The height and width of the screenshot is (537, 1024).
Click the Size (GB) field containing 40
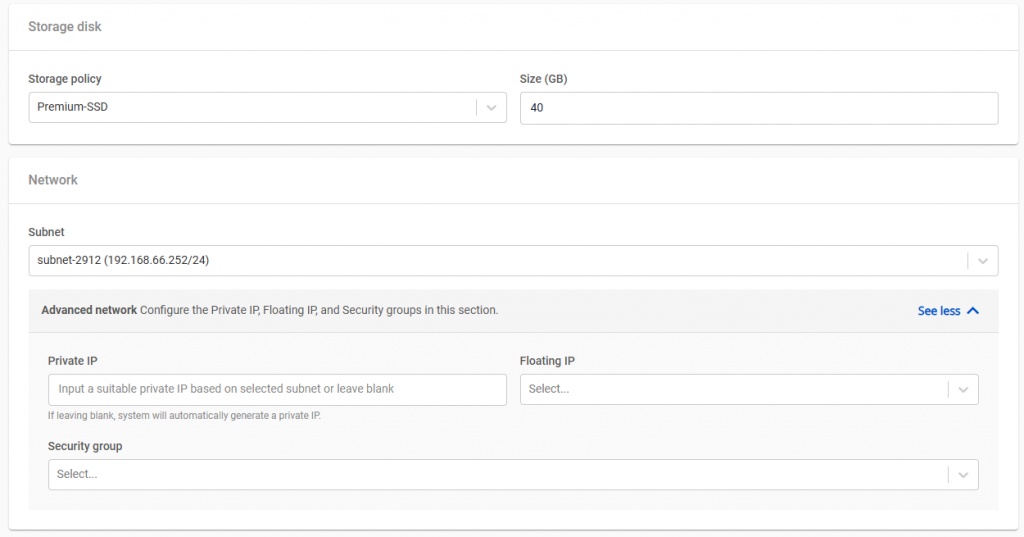point(758,108)
